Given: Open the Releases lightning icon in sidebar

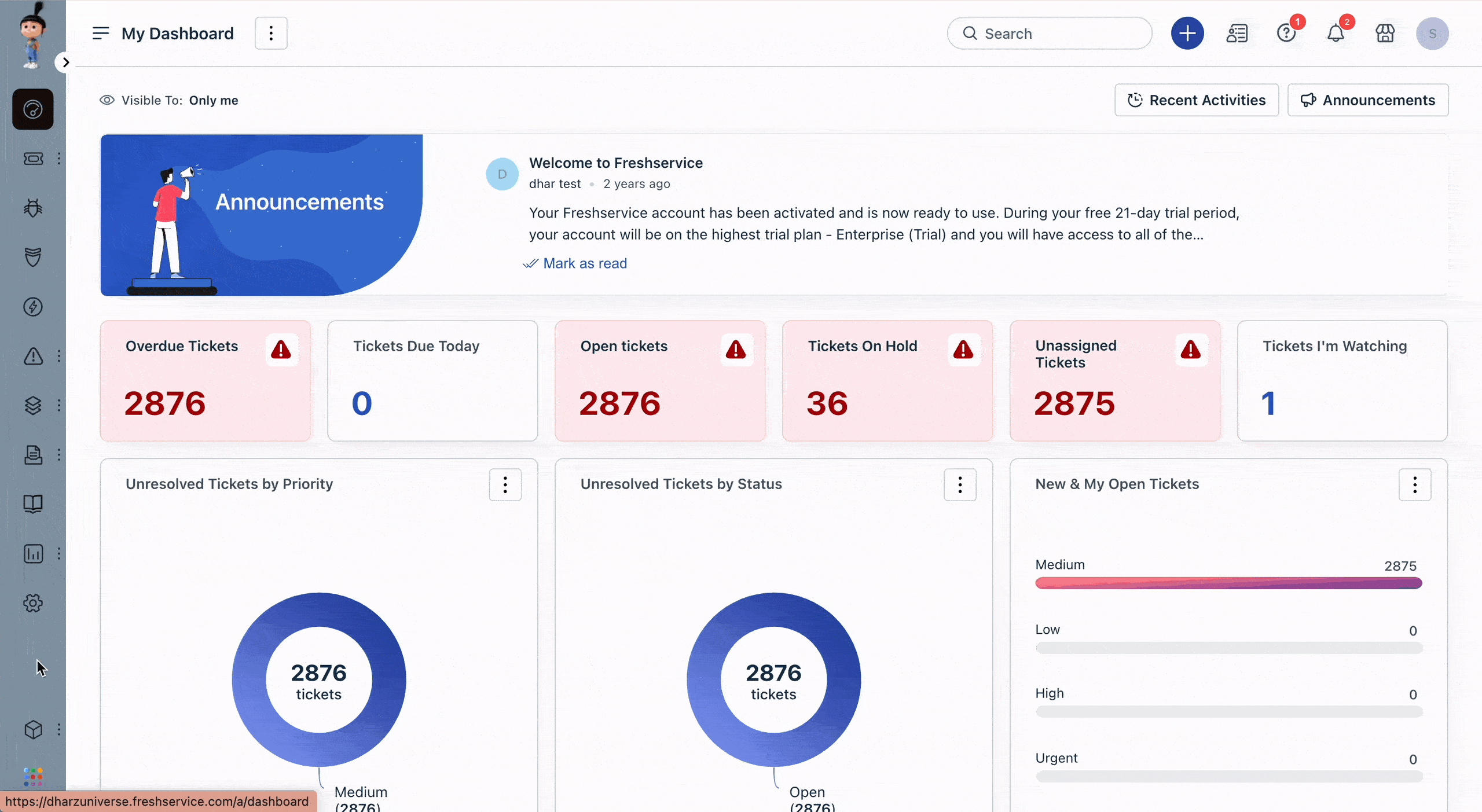Looking at the screenshot, I should (x=33, y=307).
